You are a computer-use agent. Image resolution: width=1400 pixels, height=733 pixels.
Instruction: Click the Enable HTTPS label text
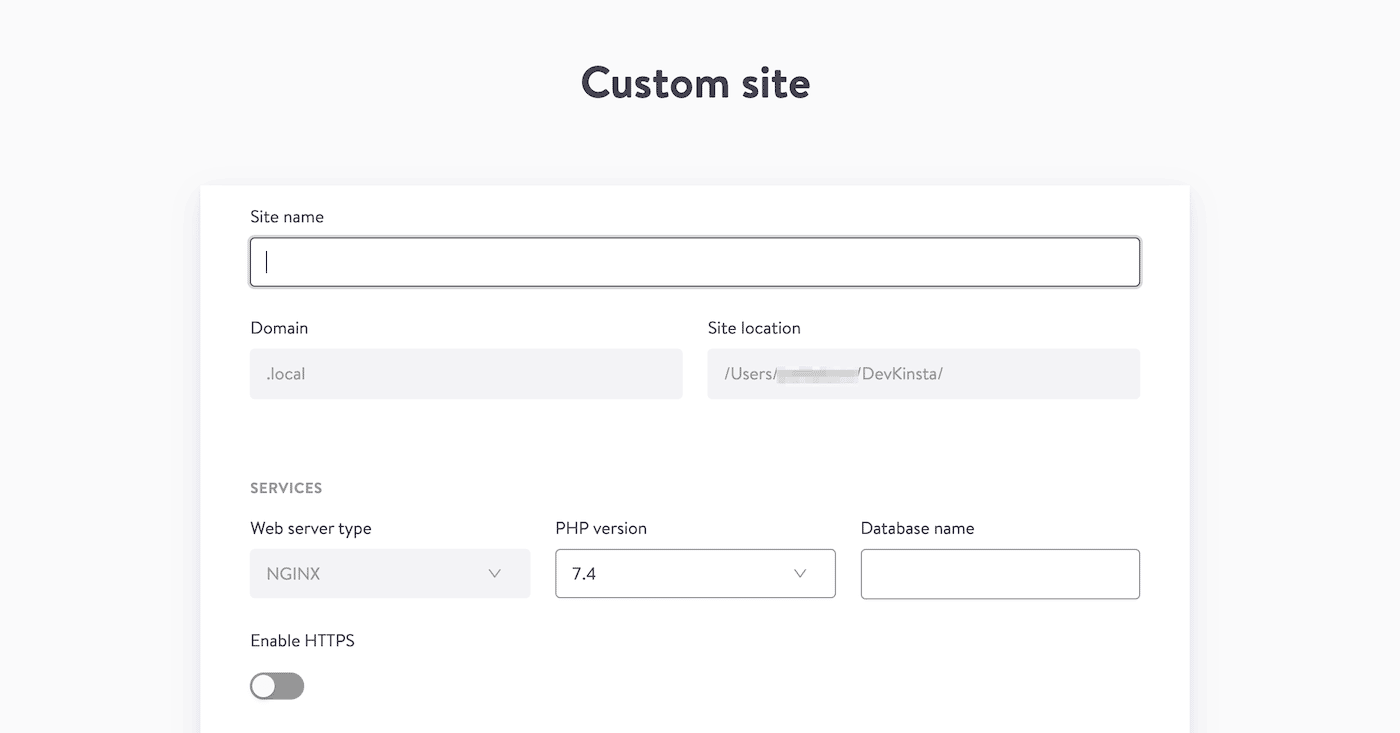click(x=302, y=640)
